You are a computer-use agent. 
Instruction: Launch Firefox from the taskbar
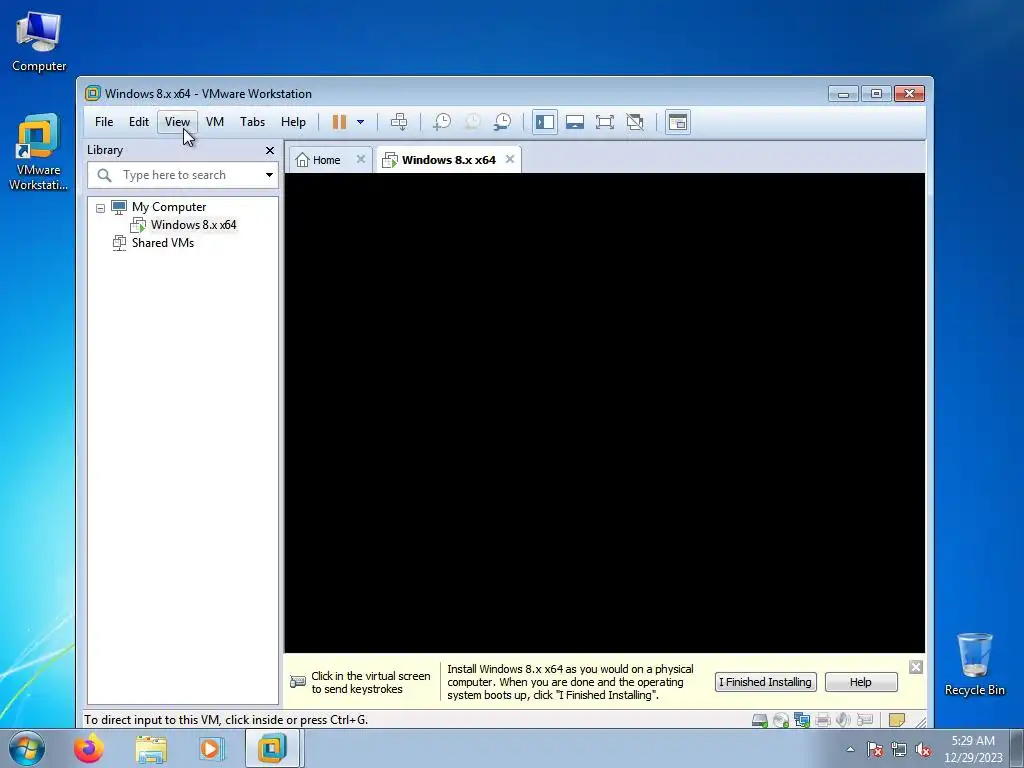tap(88, 748)
